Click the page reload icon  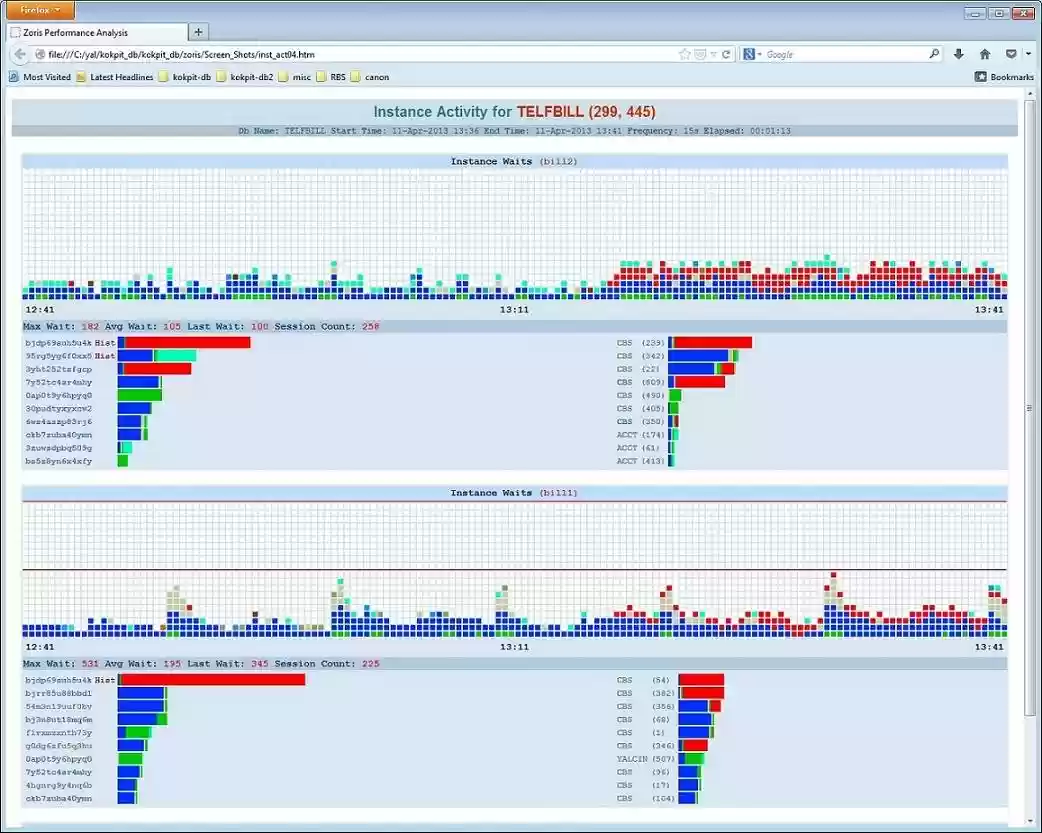[x=726, y=54]
